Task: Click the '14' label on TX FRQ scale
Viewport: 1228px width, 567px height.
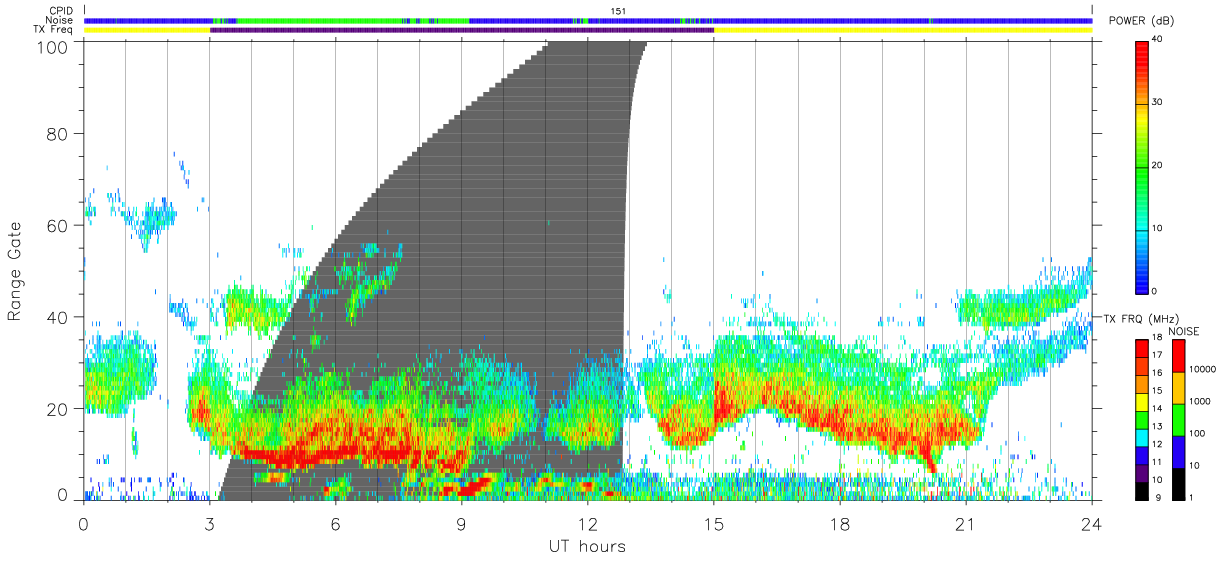Action: pyautogui.click(x=1157, y=408)
